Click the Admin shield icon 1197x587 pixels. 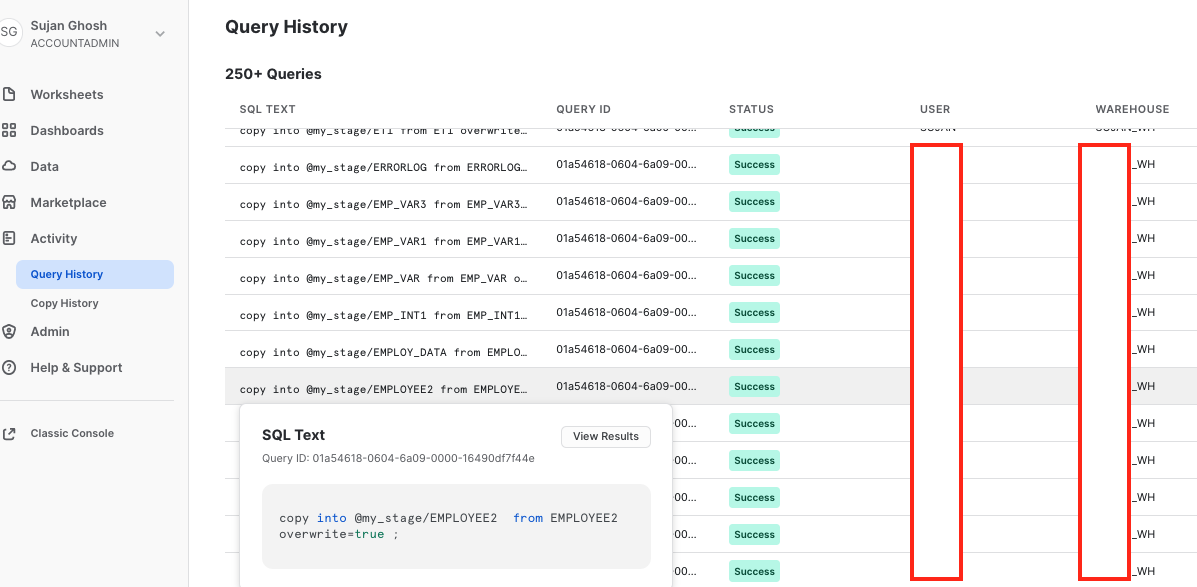pos(9,332)
